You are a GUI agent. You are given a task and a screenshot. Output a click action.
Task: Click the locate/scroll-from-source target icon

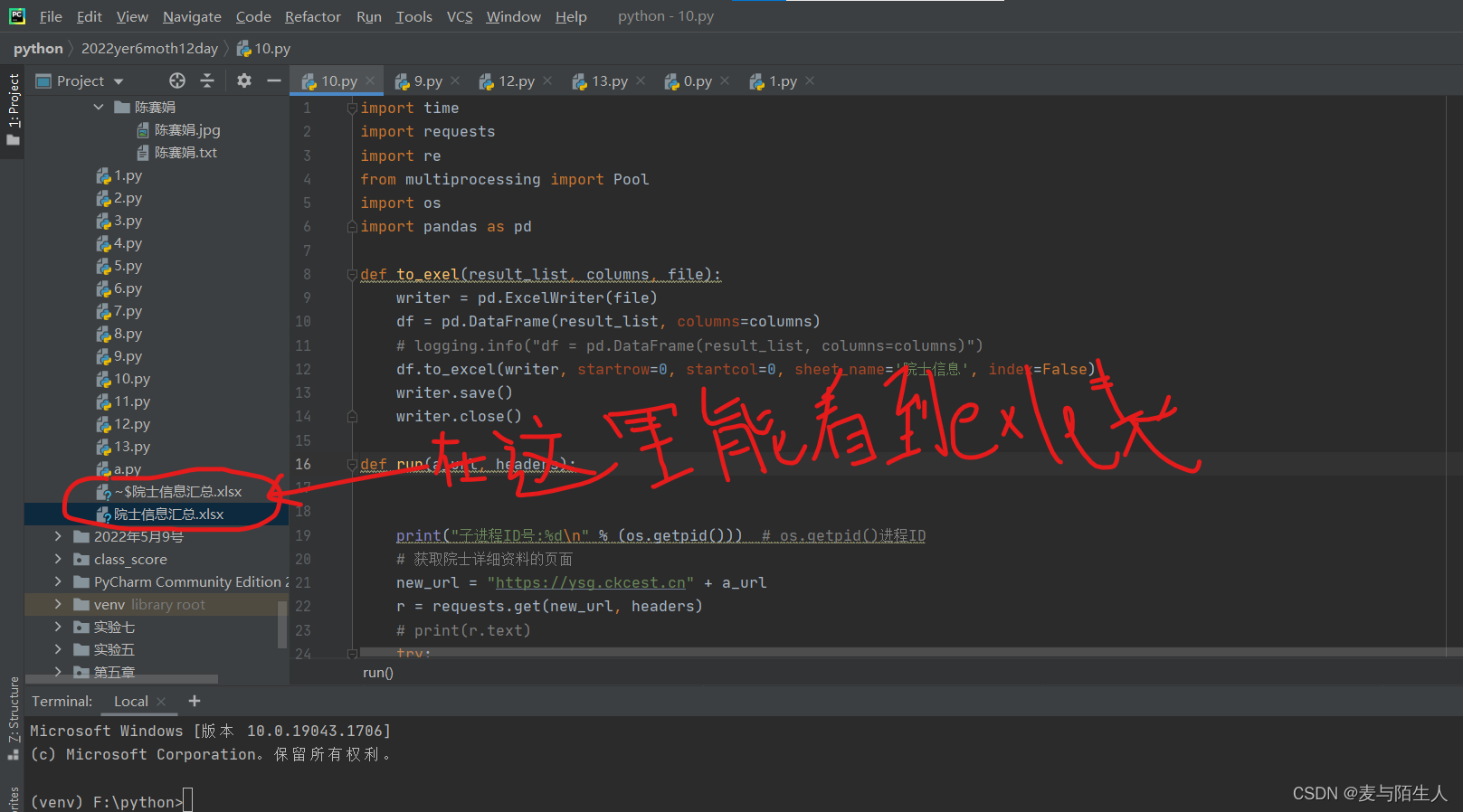tap(177, 80)
